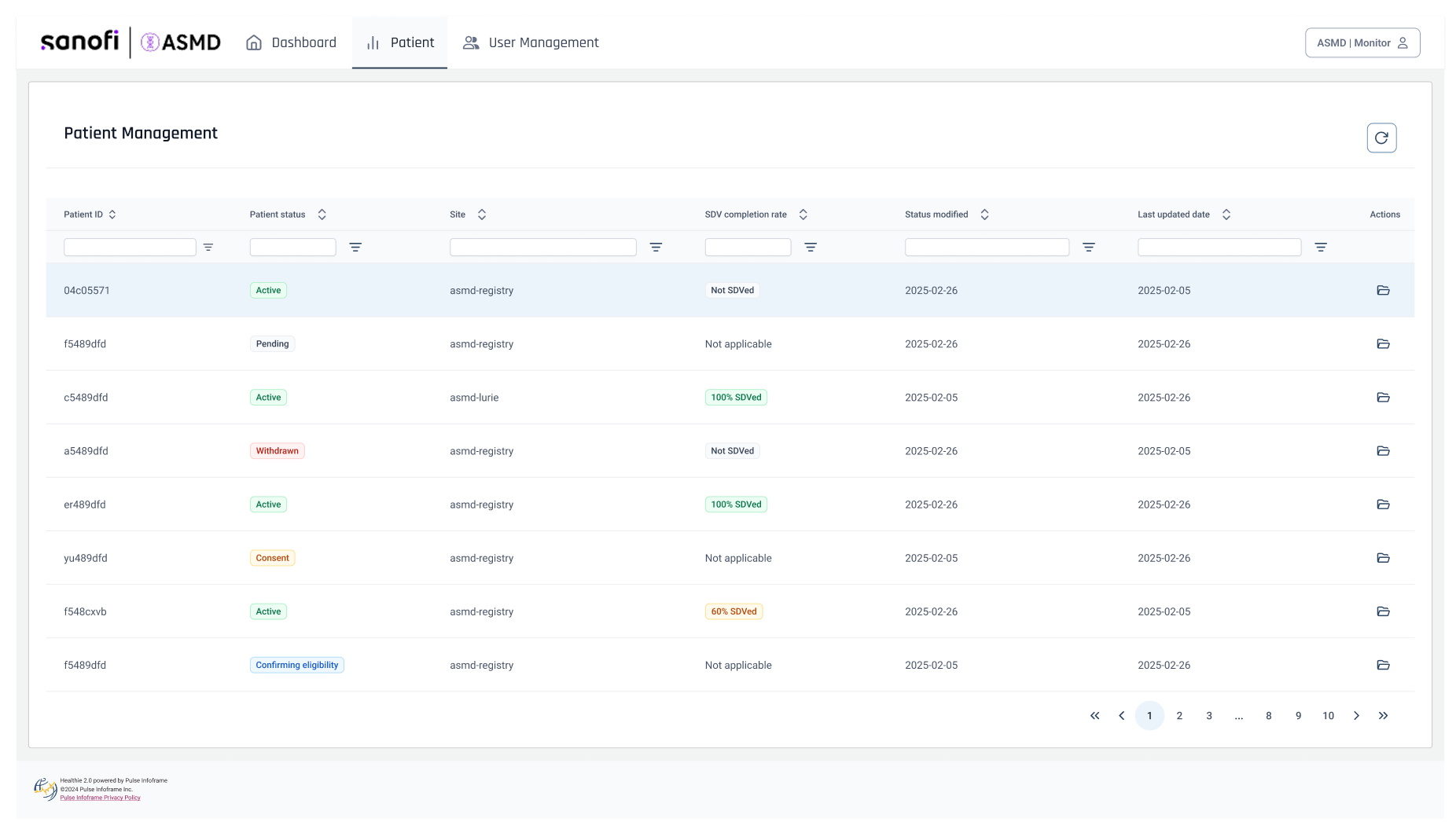Open filter menu icon for Site column
1456x822 pixels.
click(656, 247)
